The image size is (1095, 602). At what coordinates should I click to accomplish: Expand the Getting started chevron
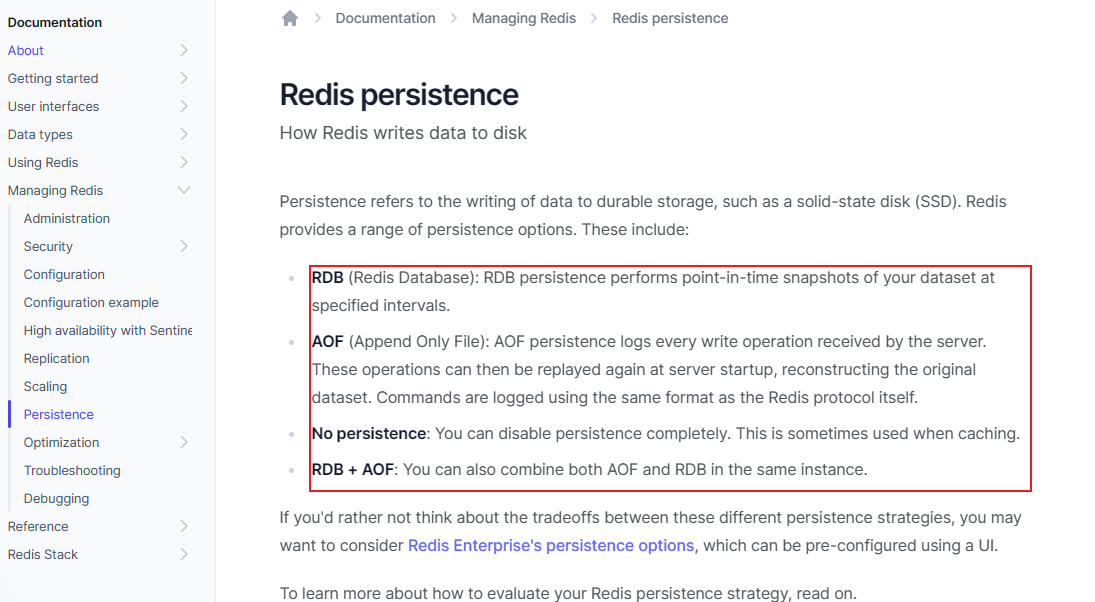point(184,78)
